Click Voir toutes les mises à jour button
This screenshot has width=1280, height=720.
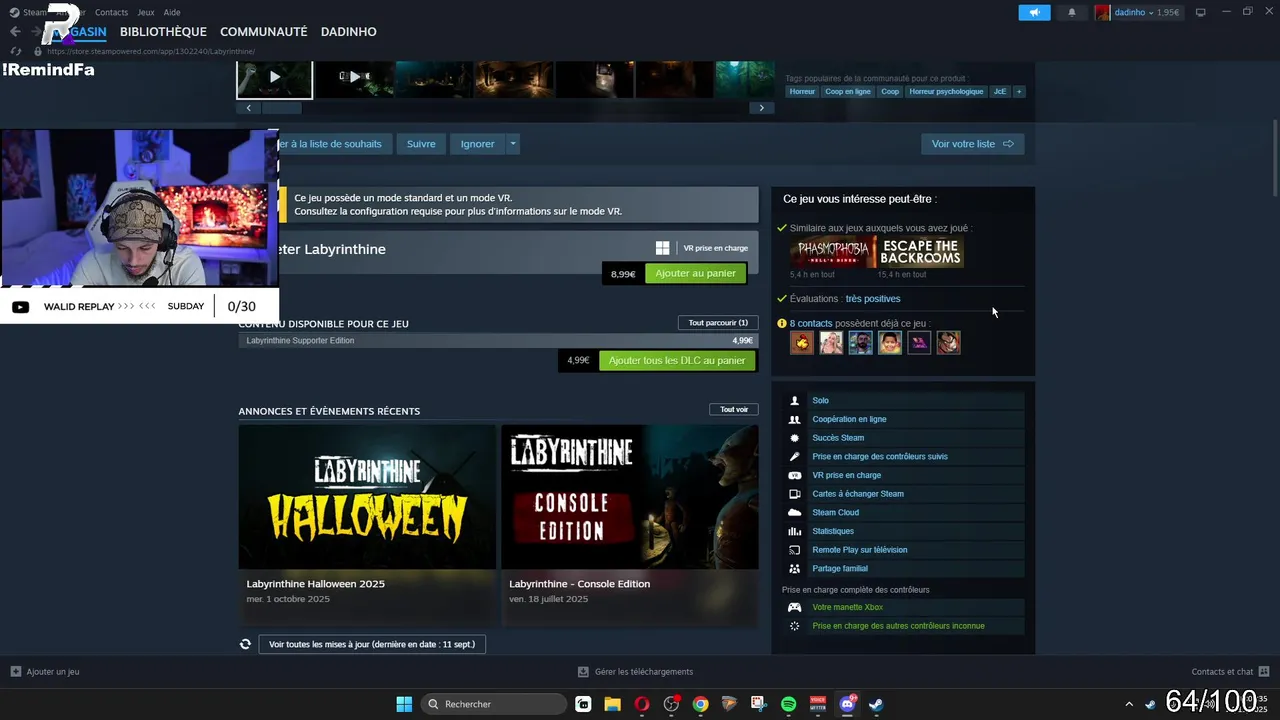372,644
